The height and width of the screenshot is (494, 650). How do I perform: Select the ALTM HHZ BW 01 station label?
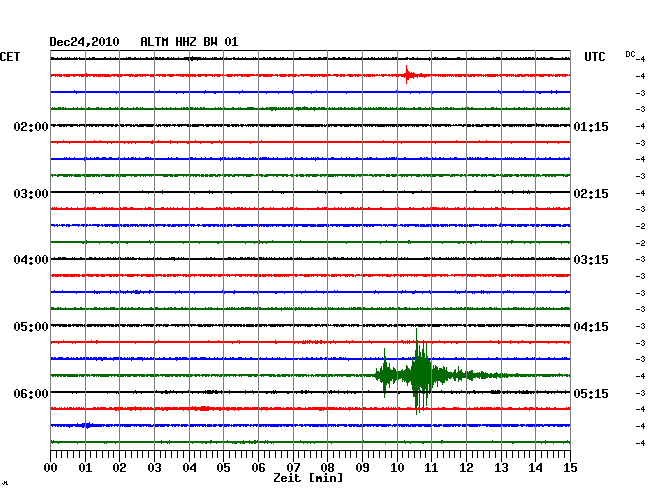click(189, 42)
